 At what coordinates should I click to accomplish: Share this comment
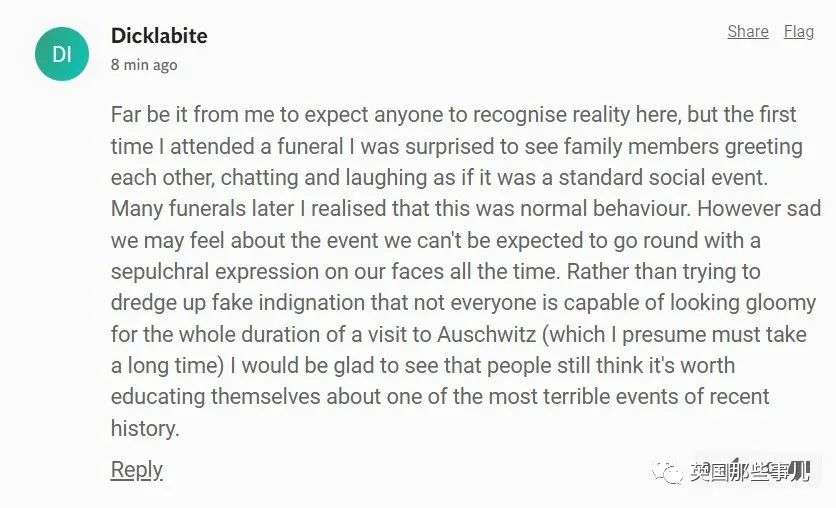pyautogui.click(x=747, y=31)
